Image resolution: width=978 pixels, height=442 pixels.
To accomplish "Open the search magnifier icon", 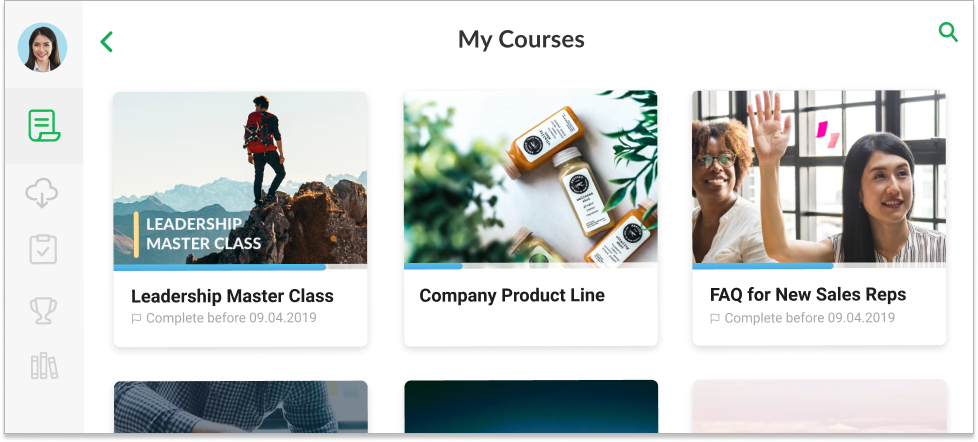I will pyautogui.click(x=948, y=32).
